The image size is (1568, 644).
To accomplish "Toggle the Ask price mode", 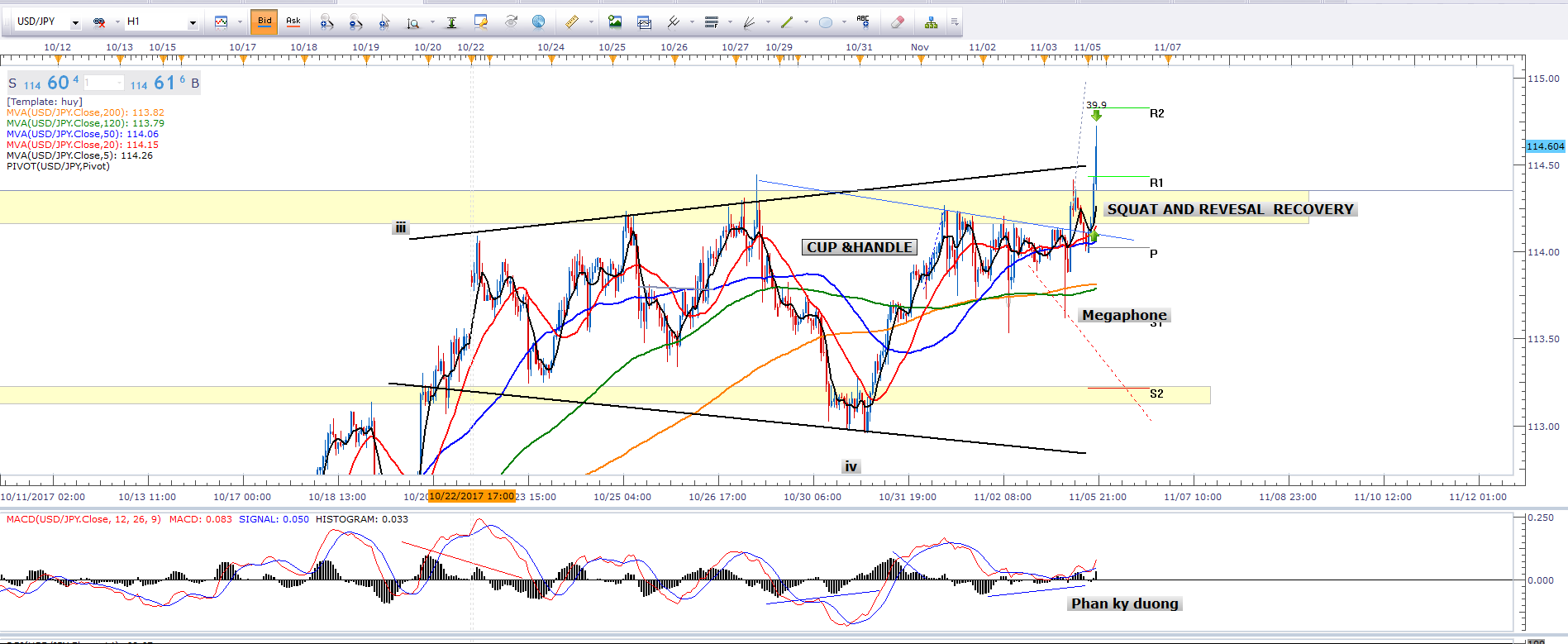I will pos(293,21).
